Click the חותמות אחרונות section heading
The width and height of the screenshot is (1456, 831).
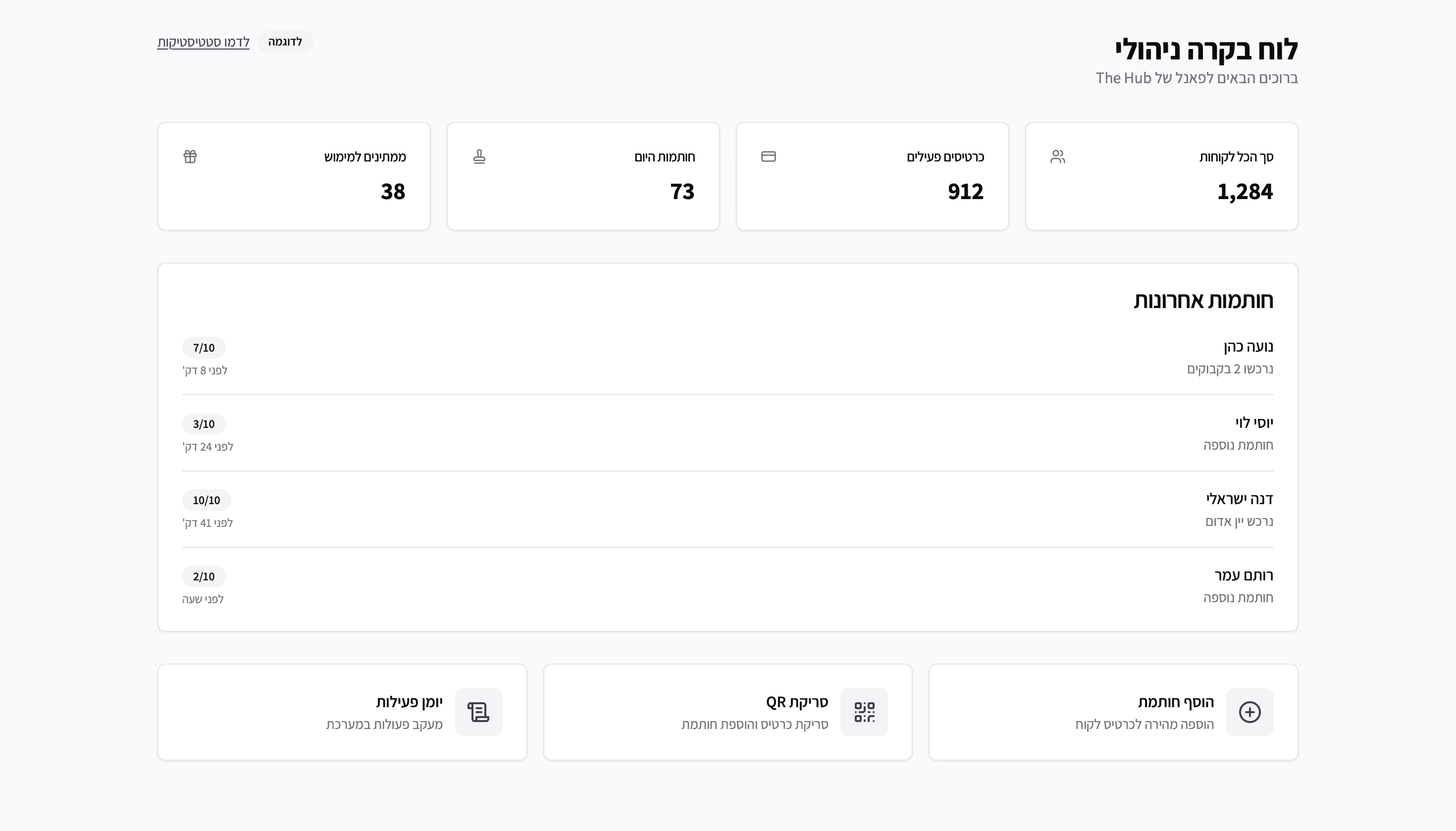pyautogui.click(x=1202, y=301)
